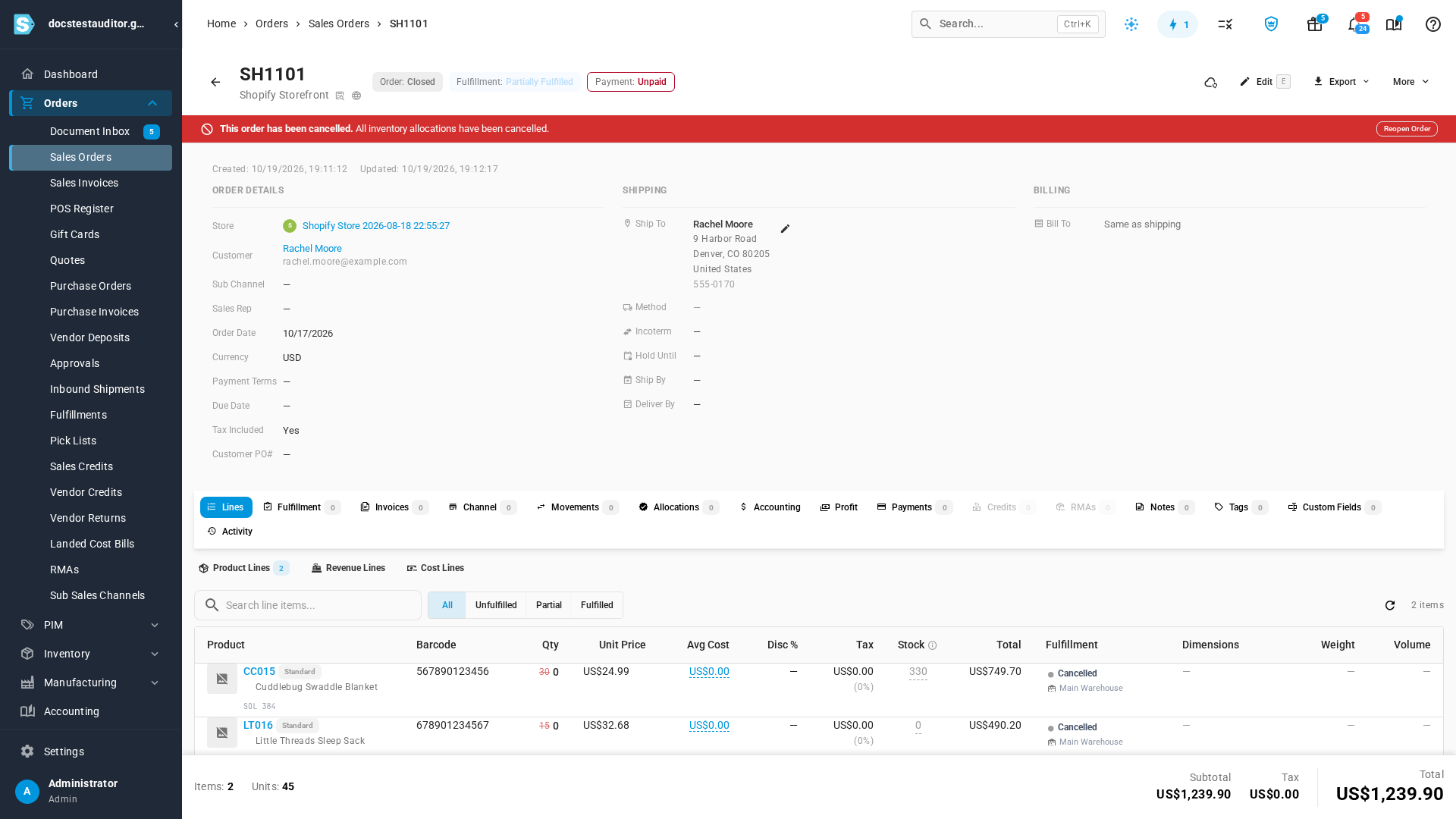
Task: Click the Reopen Order button
Action: (x=1407, y=129)
